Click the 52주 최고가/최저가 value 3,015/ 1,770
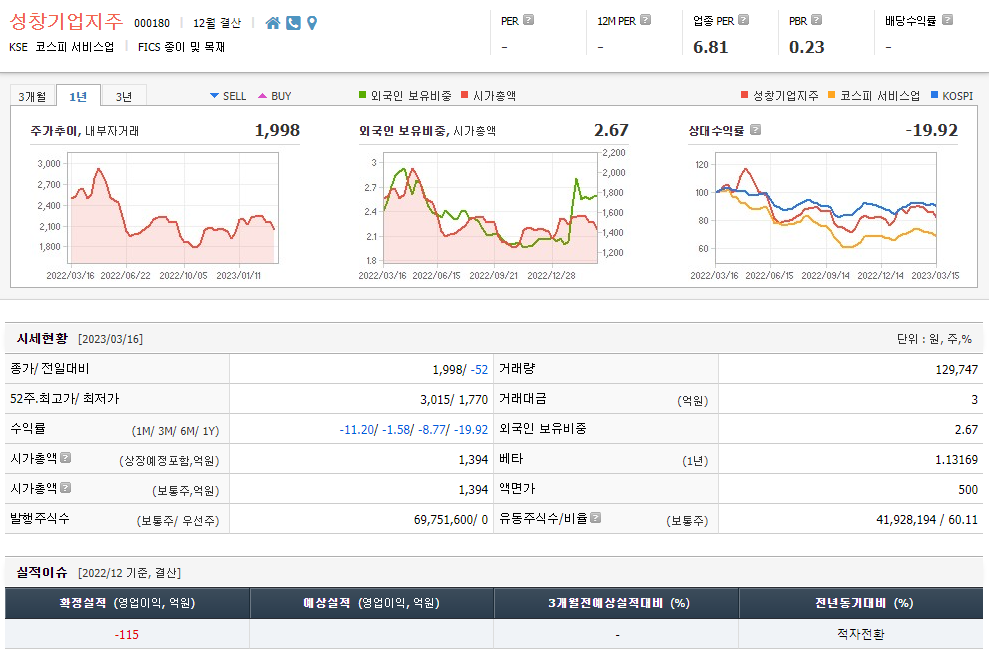989x662 pixels. pyautogui.click(x=454, y=400)
